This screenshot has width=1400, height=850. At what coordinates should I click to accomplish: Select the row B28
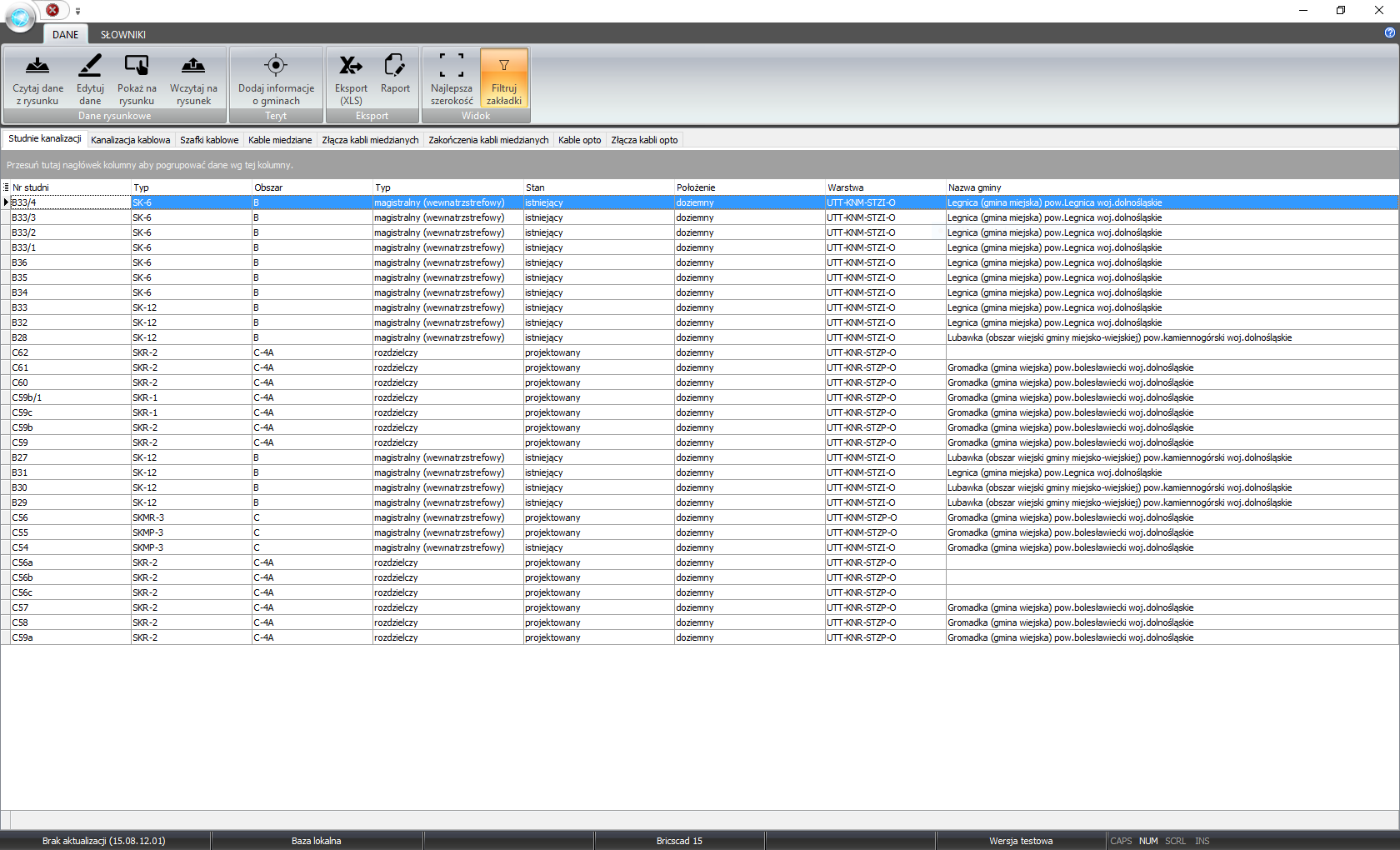700,337
